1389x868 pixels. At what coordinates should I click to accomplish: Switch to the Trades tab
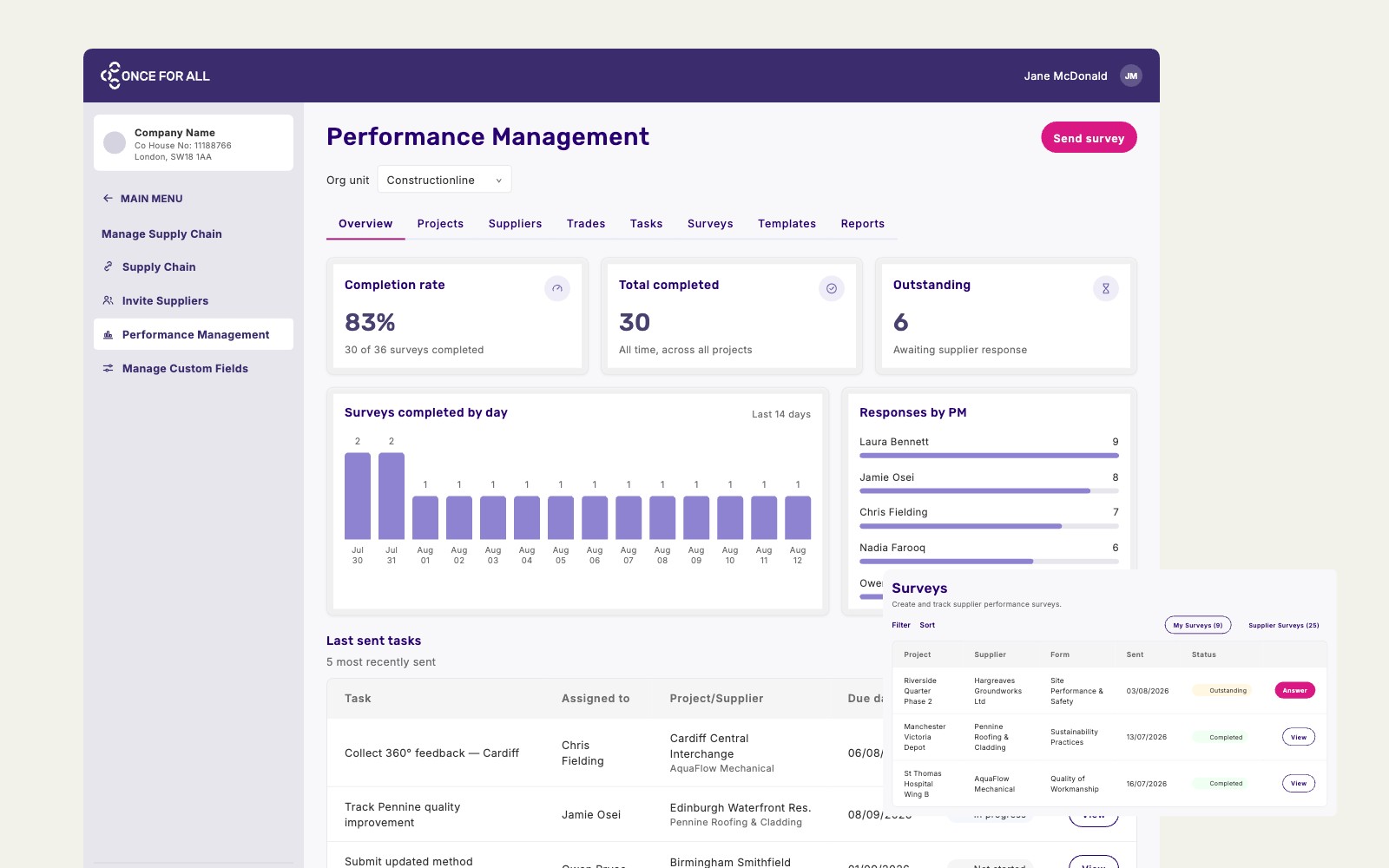tap(586, 223)
